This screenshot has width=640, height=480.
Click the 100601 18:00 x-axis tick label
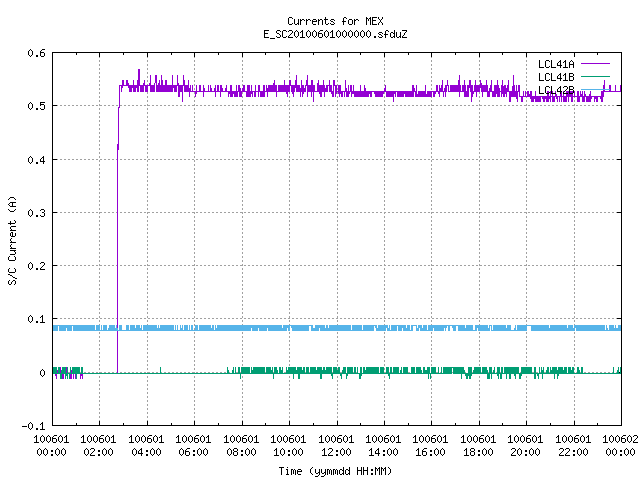tap(478, 446)
